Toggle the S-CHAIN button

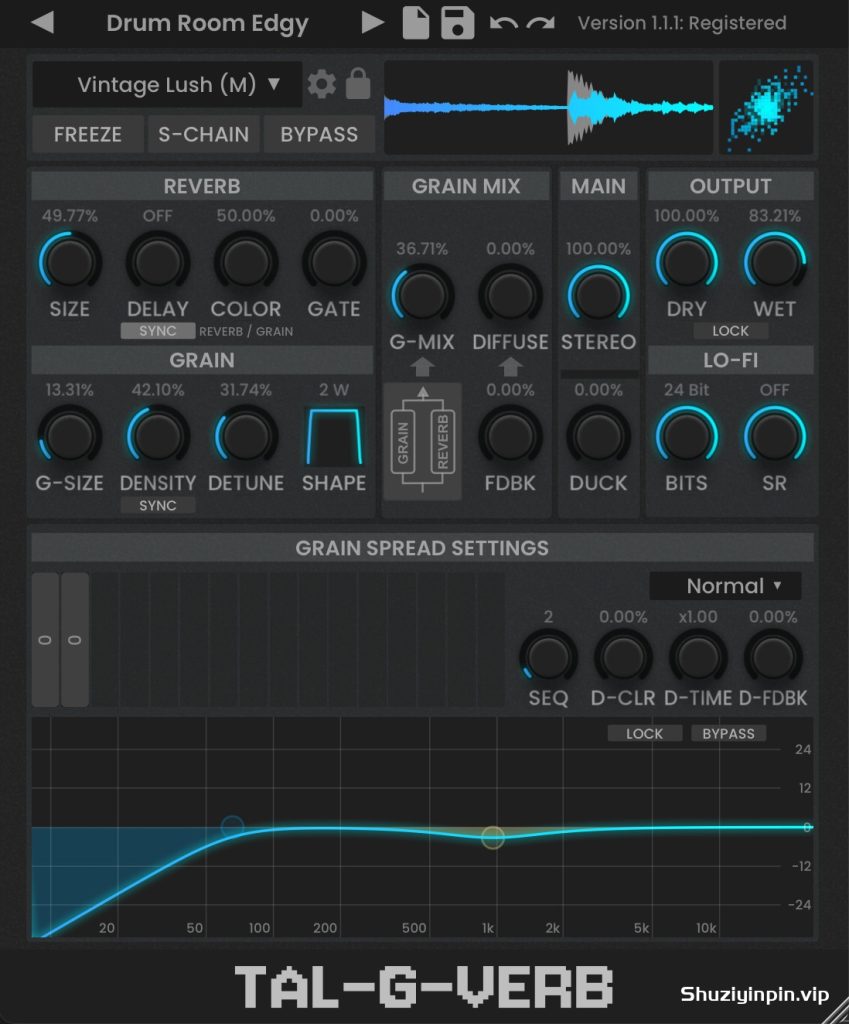(203, 135)
